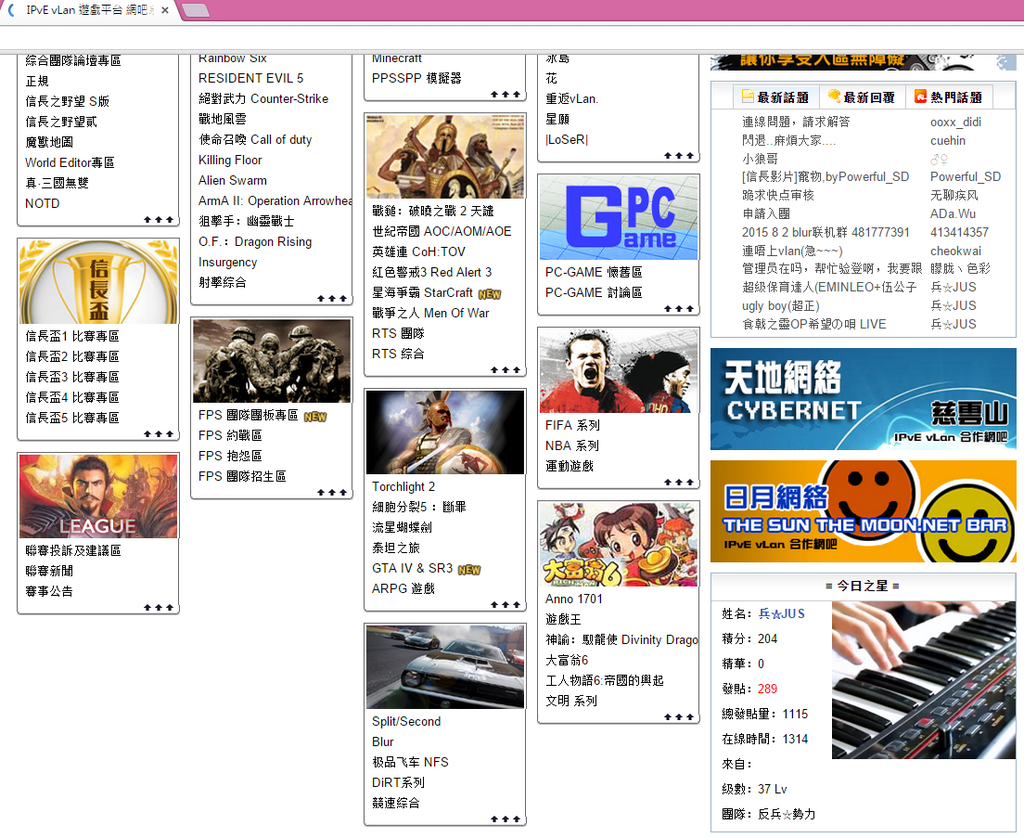
Task: Click the 信長盃 gold trophy image
Action: [98, 282]
